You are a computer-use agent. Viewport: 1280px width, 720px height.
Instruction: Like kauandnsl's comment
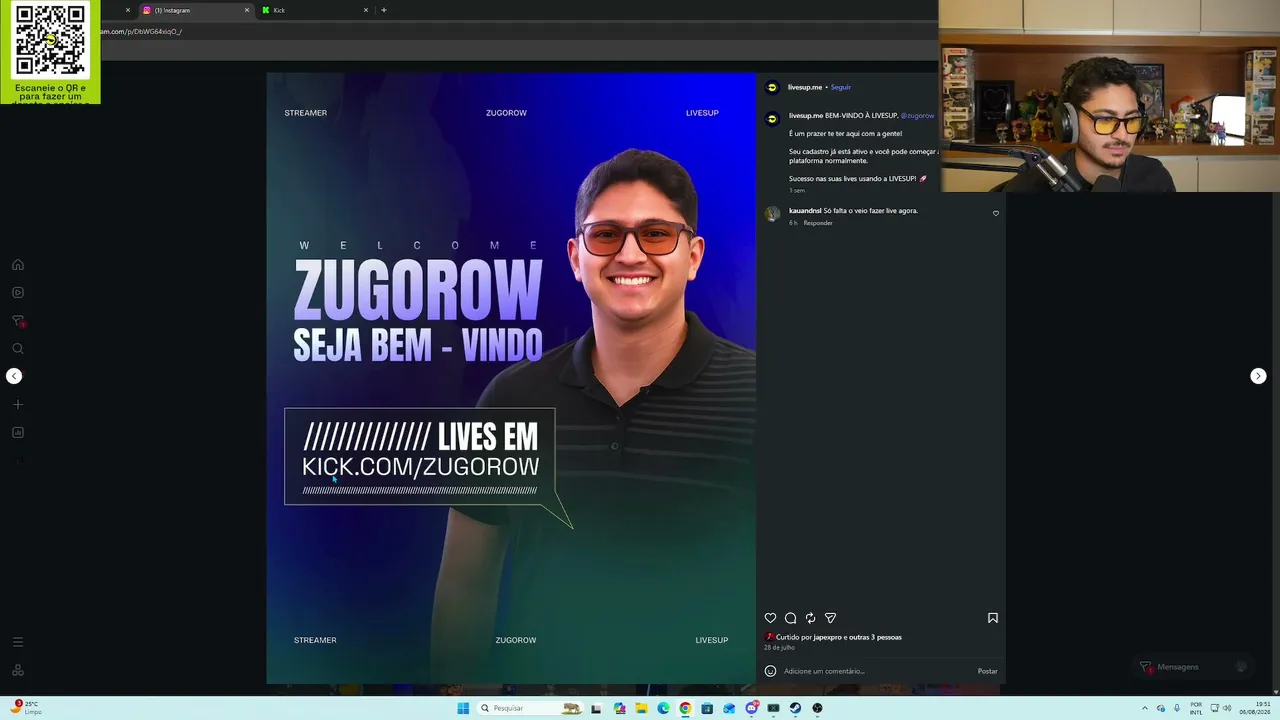[995, 213]
